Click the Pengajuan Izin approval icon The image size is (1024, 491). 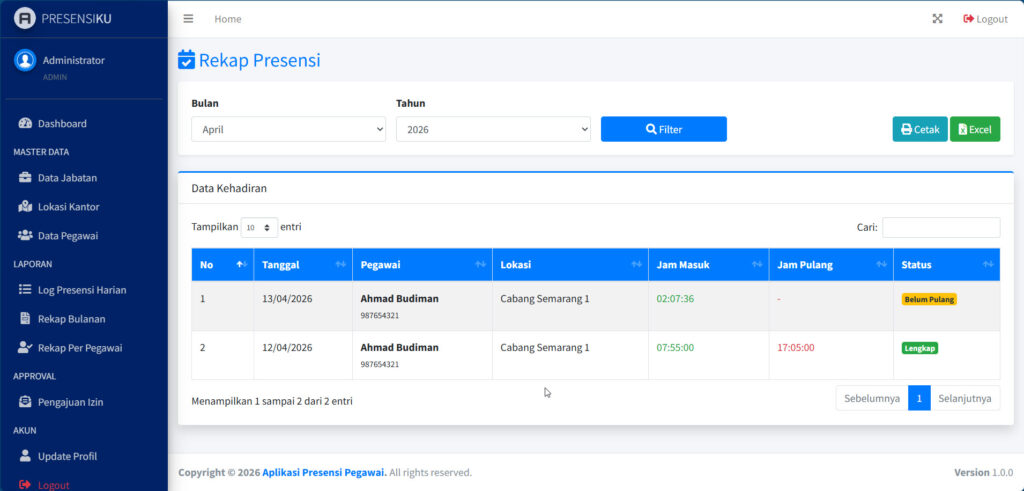pos(25,402)
